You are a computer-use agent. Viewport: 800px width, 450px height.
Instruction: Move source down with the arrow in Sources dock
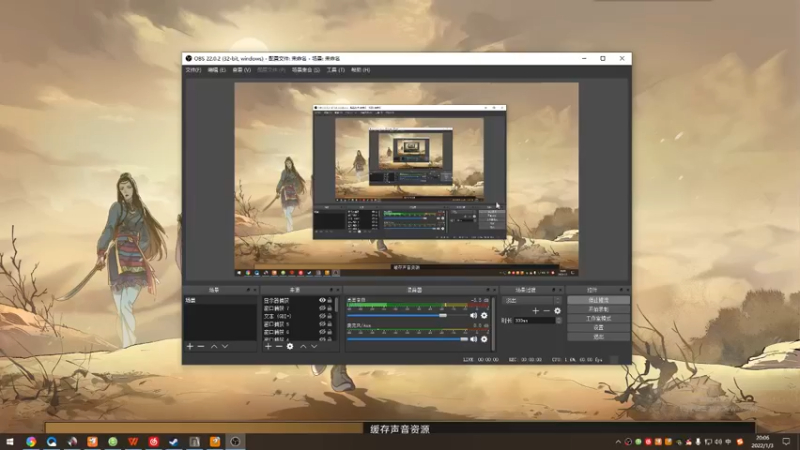[314, 346]
